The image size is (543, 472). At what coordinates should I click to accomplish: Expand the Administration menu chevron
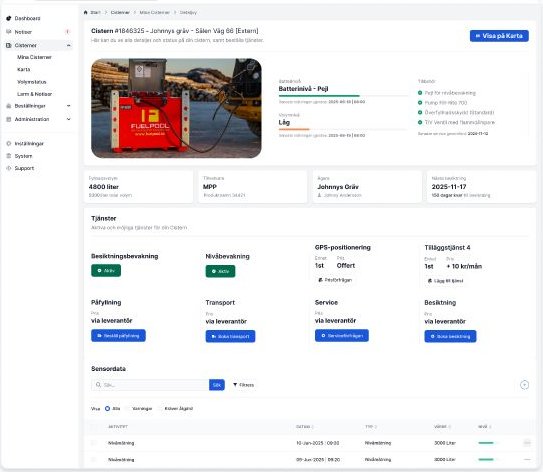click(x=69, y=119)
